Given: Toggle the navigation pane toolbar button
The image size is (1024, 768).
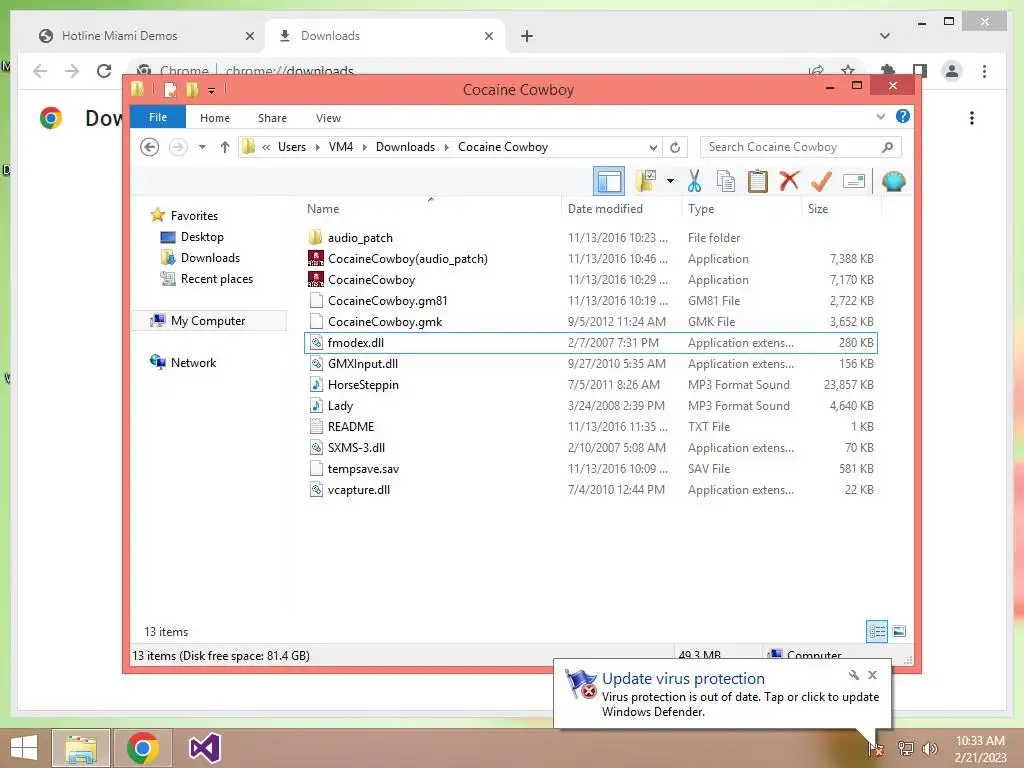Looking at the screenshot, I should [609, 181].
